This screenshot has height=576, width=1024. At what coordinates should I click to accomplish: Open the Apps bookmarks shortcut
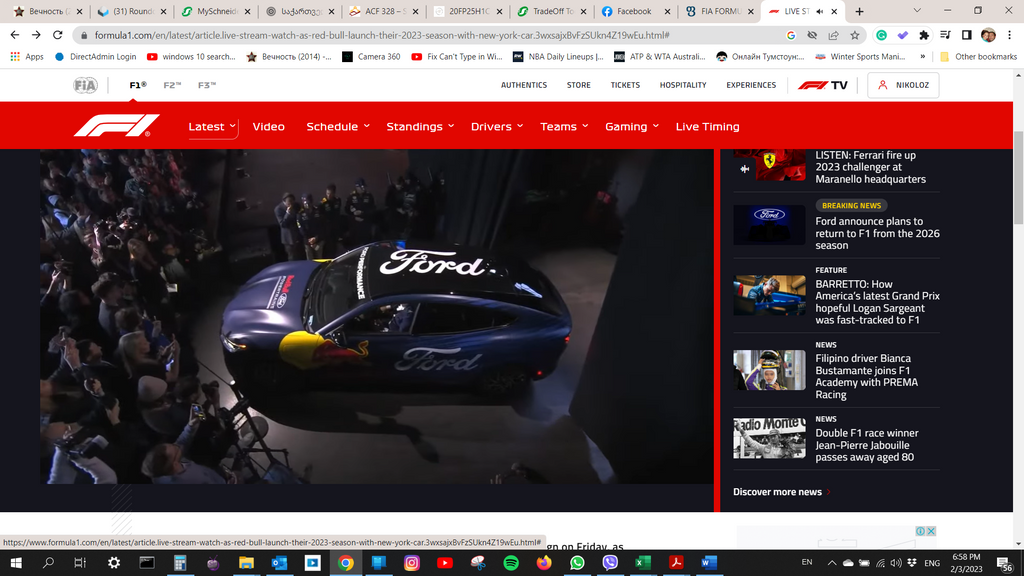point(27,57)
